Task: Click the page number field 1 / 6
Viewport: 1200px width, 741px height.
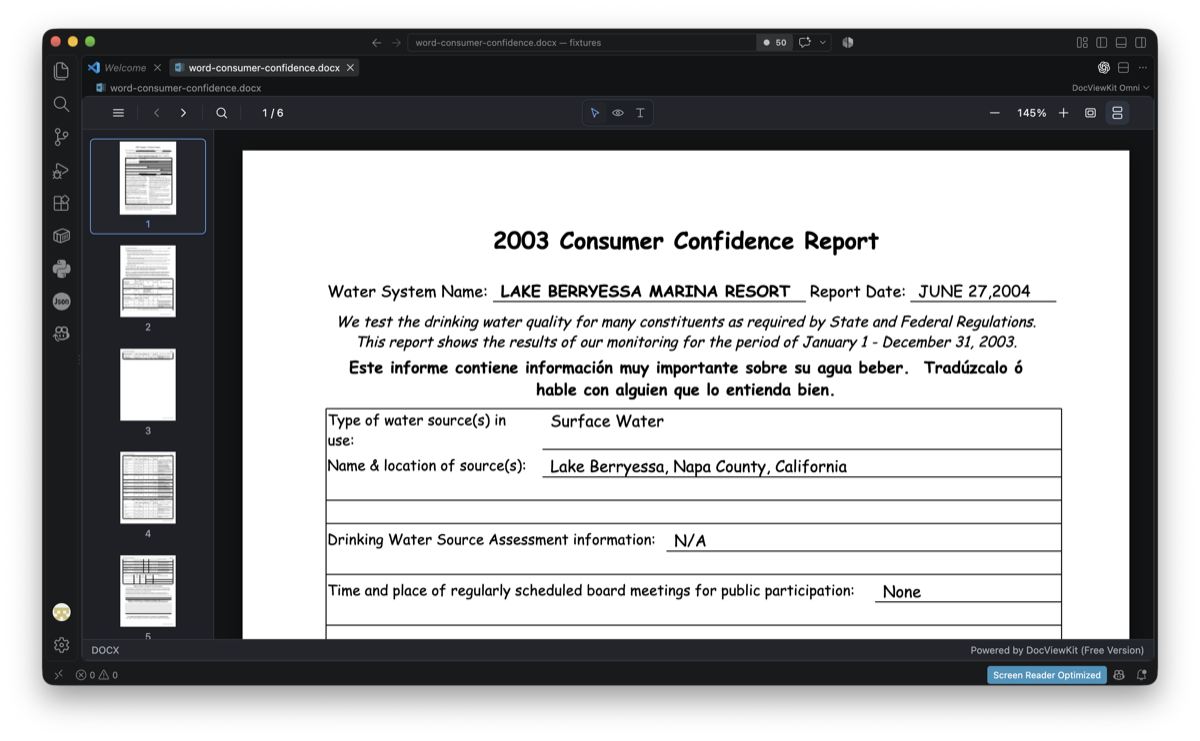Action: coord(273,113)
